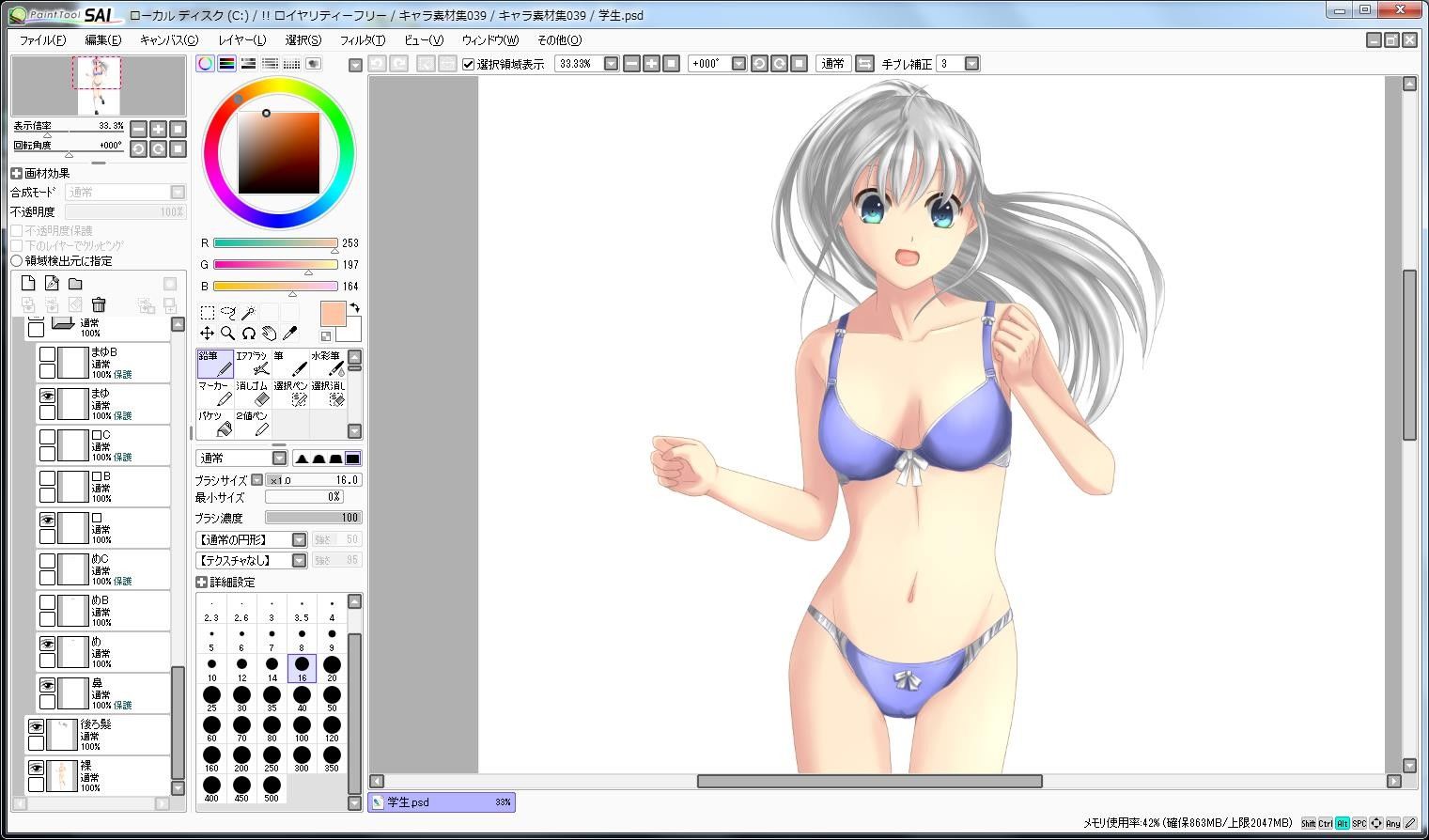Swap foreground and background colors
The image size is (1429, 840).
click(355, 307)
